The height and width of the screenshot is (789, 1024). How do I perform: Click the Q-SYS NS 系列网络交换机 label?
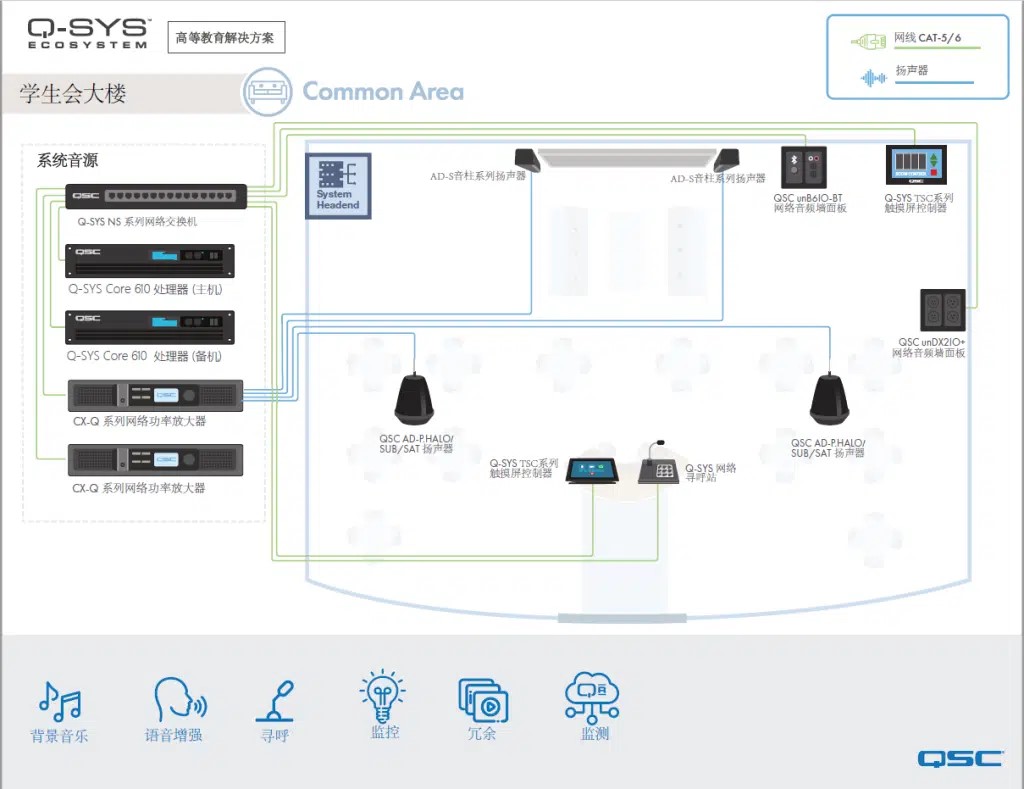[137, 221]
